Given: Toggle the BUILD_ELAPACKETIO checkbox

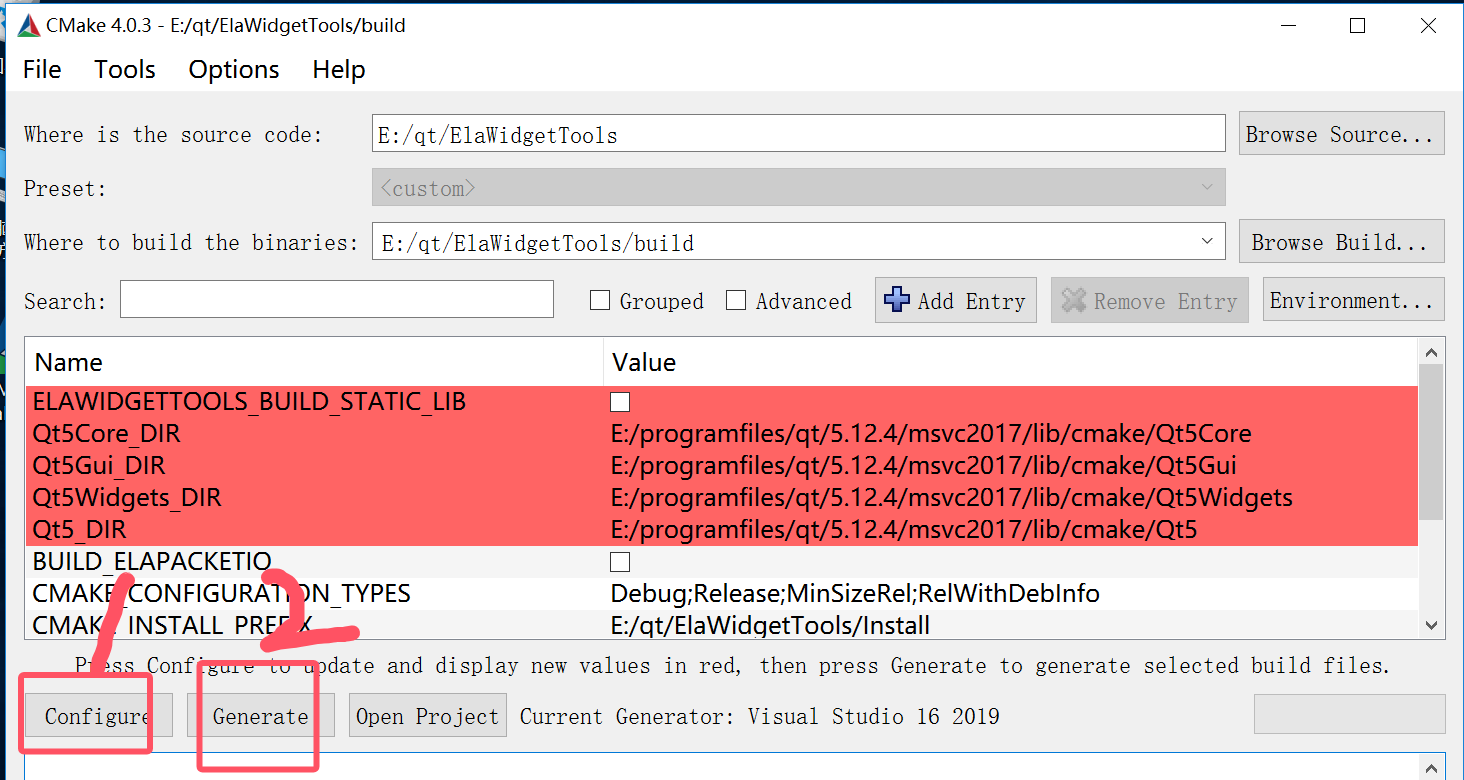Looking at the screenshot, I should (620, 561).
